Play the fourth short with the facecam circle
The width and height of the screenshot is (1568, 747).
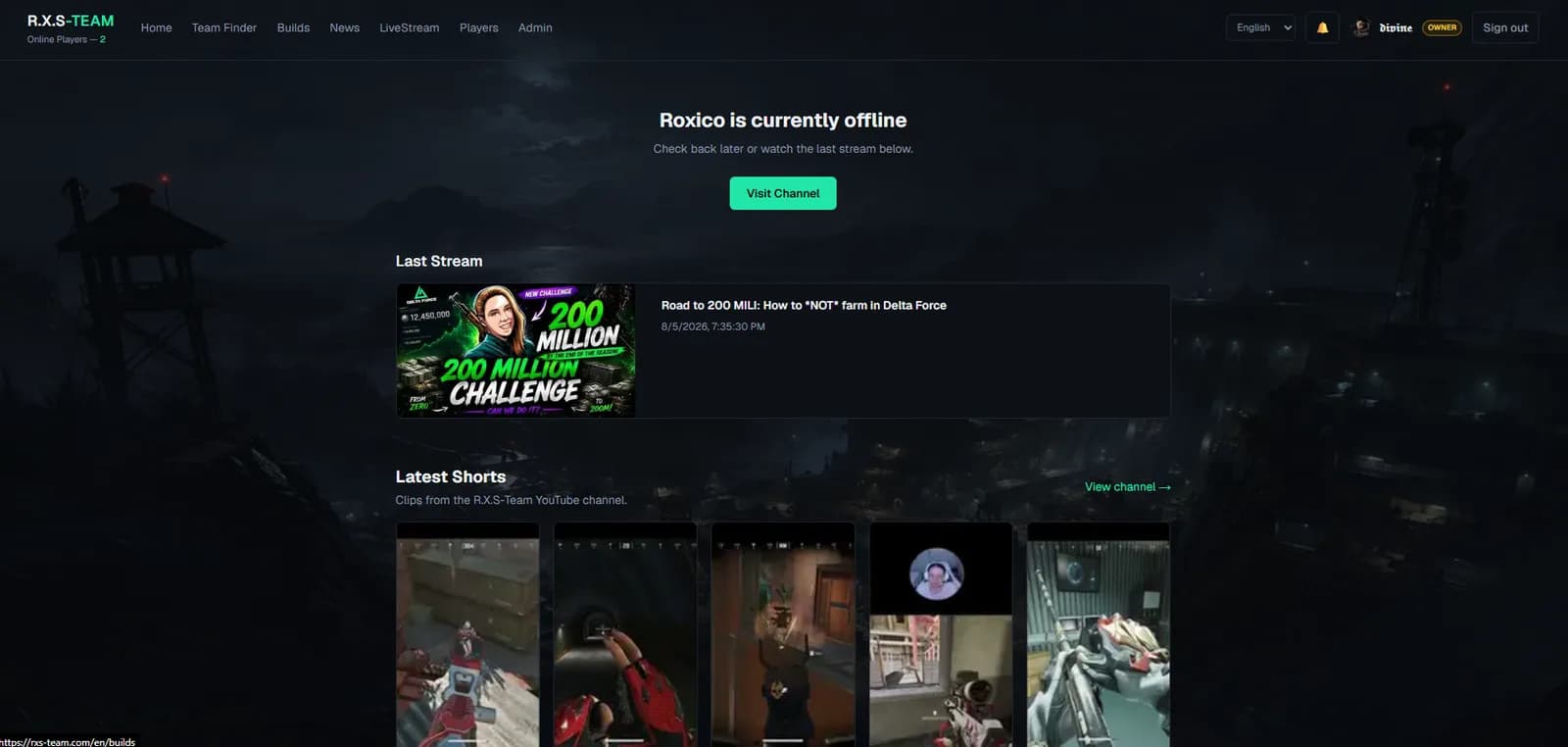[941, 634]
